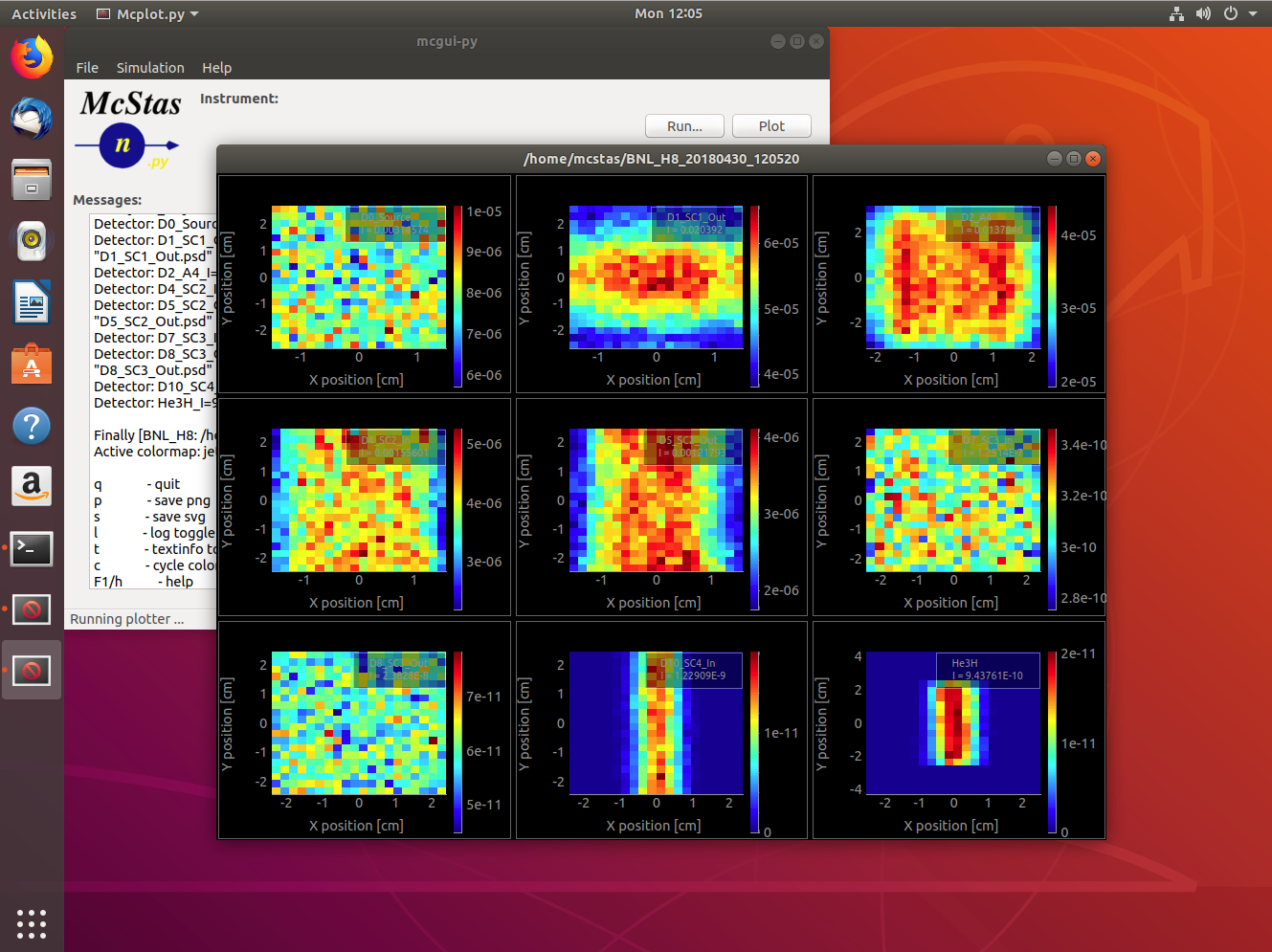Open the volume indicator in top bar
This screenshot has width=1272, height=952.
tap(1203, 13)
